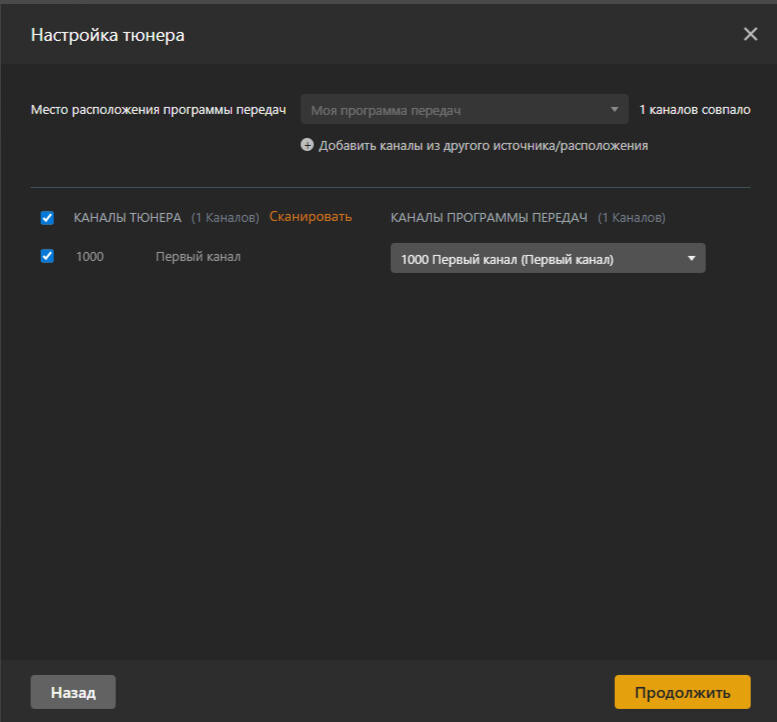Viewport: 777px width, 722px height.
Task: Click the Место расположения программы передач label
Action: coord(159,110)
